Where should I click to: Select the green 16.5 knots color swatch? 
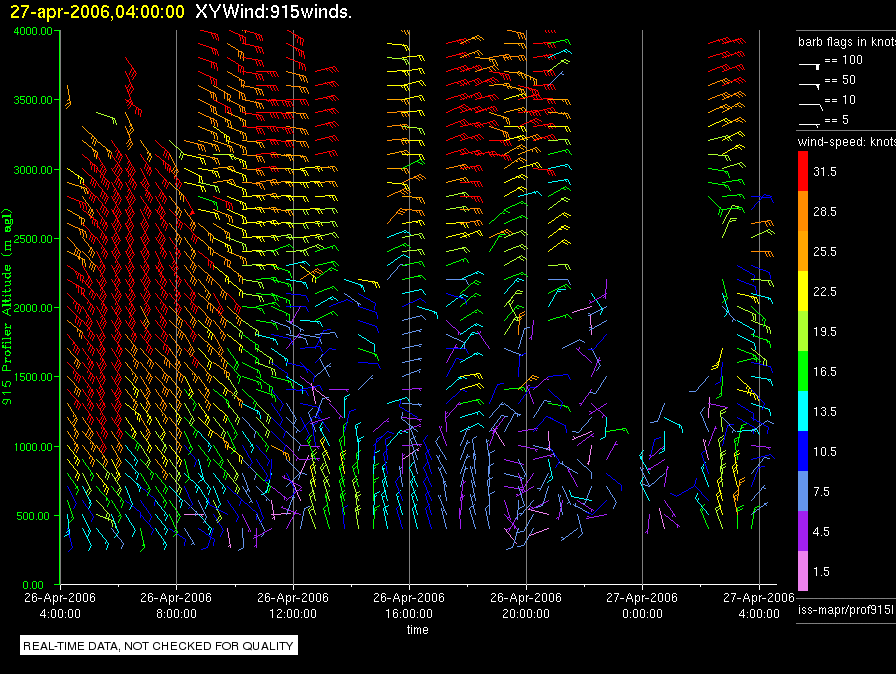pos(803,371)
